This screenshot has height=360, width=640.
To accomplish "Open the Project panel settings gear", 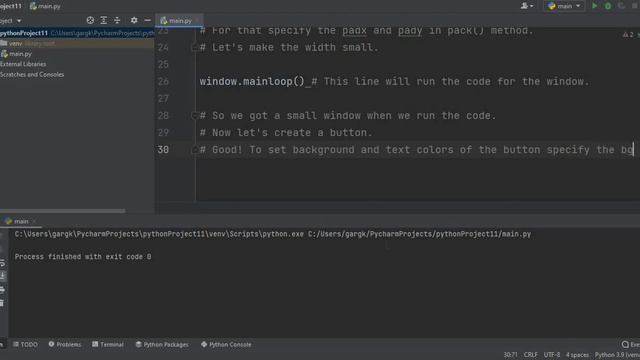I will [x=134, y=20].
